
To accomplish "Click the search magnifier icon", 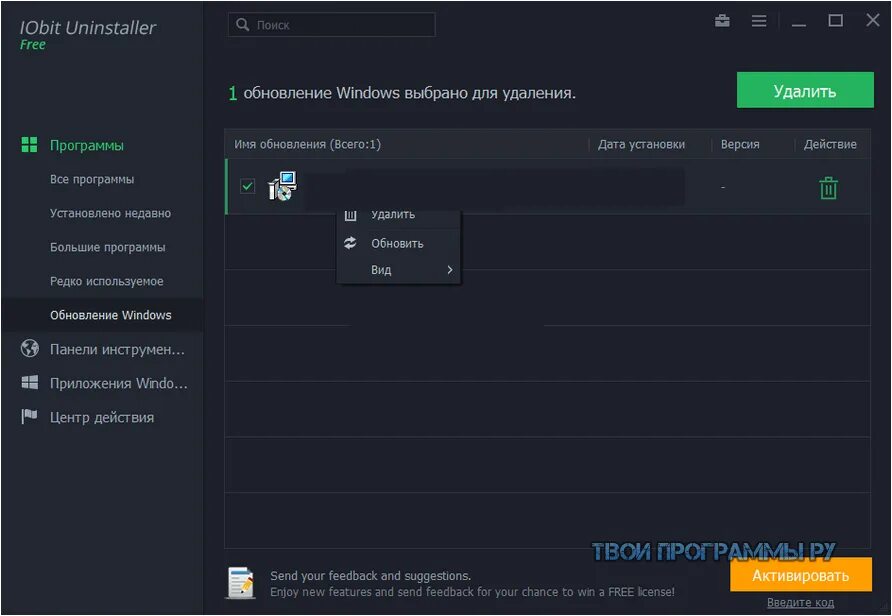I will coord(242,25).
